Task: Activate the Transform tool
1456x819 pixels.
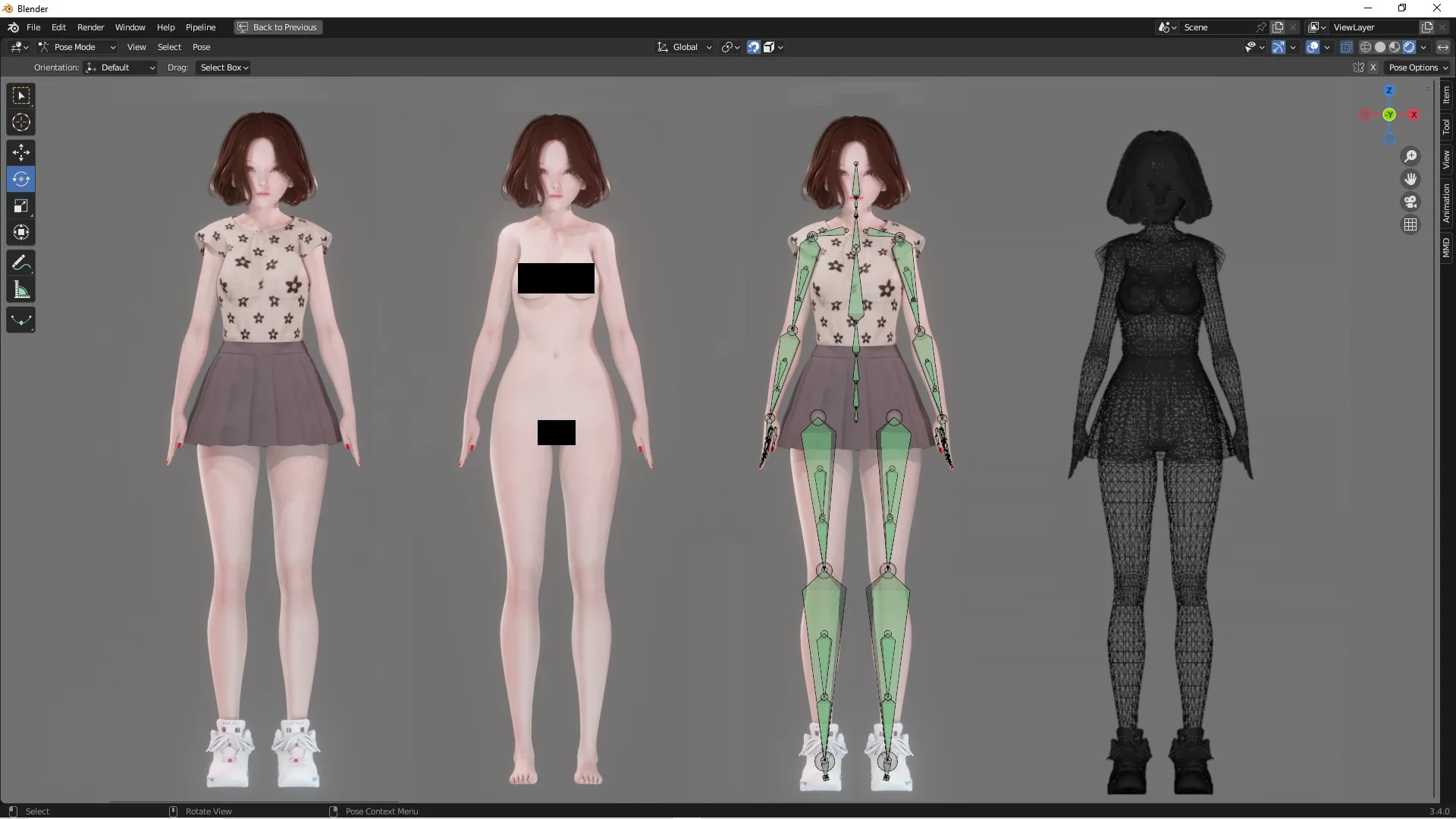Action: point(20,232)
